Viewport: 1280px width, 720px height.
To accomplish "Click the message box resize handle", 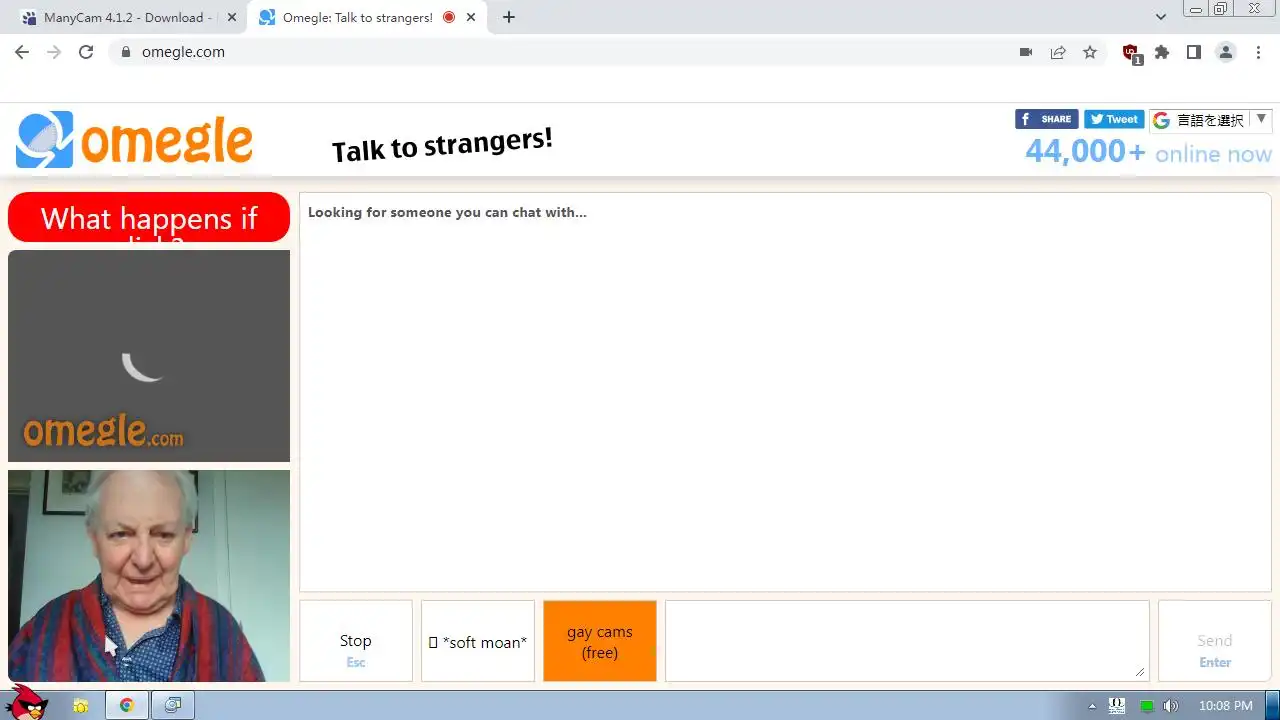I will coord(1140,673).
